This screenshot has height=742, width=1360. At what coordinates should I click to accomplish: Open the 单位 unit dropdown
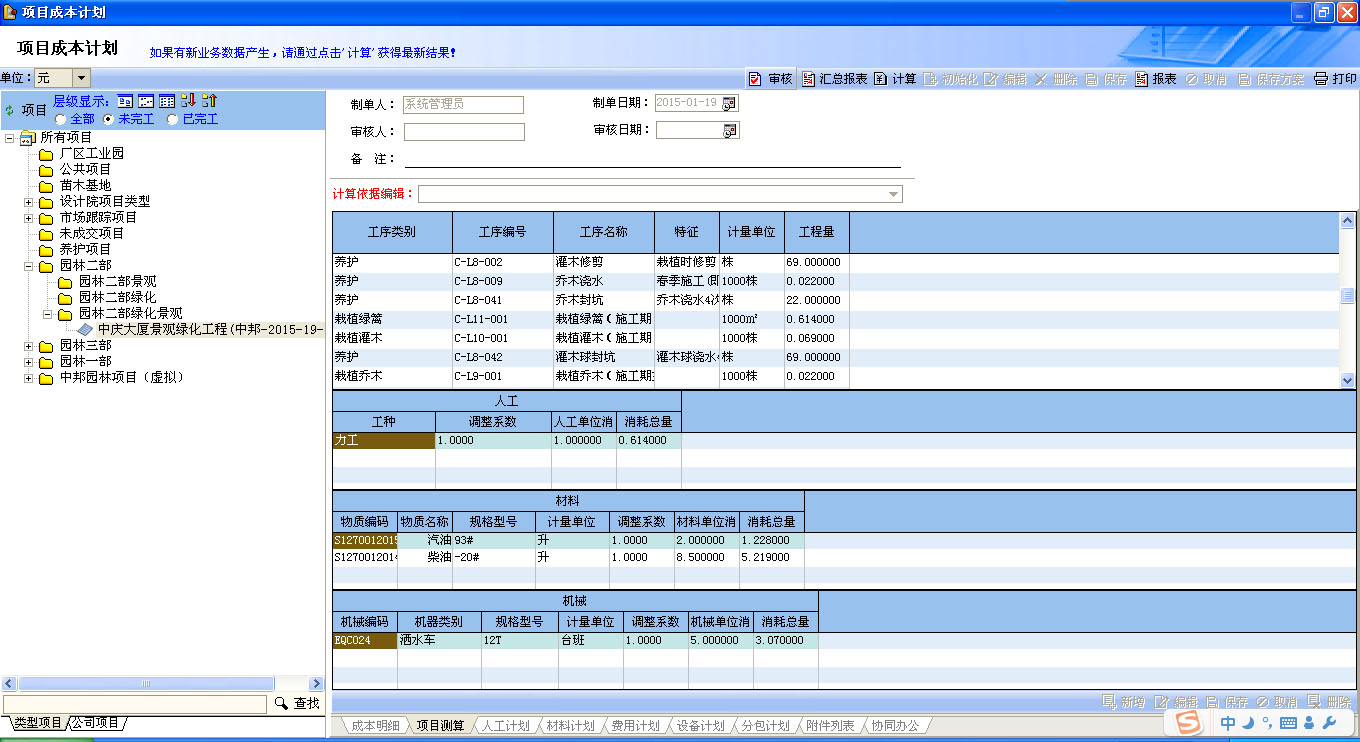[x=81, y=78]
